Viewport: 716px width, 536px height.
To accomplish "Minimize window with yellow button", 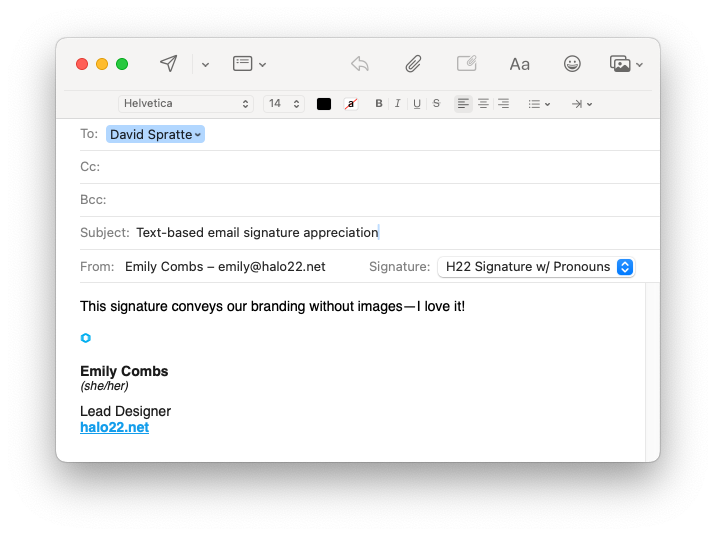I will coord(102,64).
